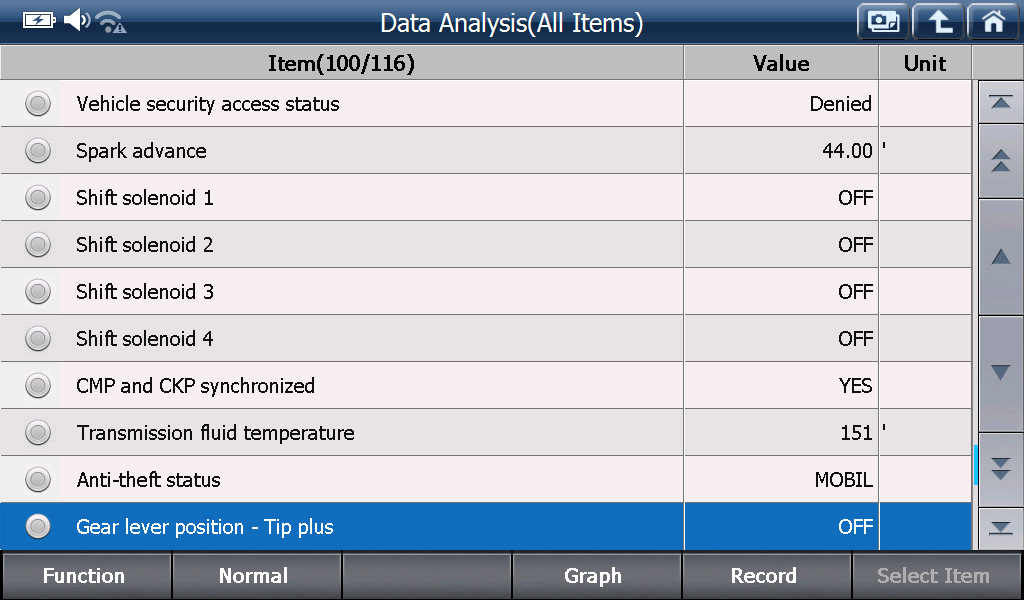Open the Function menu
Image resolution: width=1024 pixels, height=600 pixels.
[x=86, y=575]
